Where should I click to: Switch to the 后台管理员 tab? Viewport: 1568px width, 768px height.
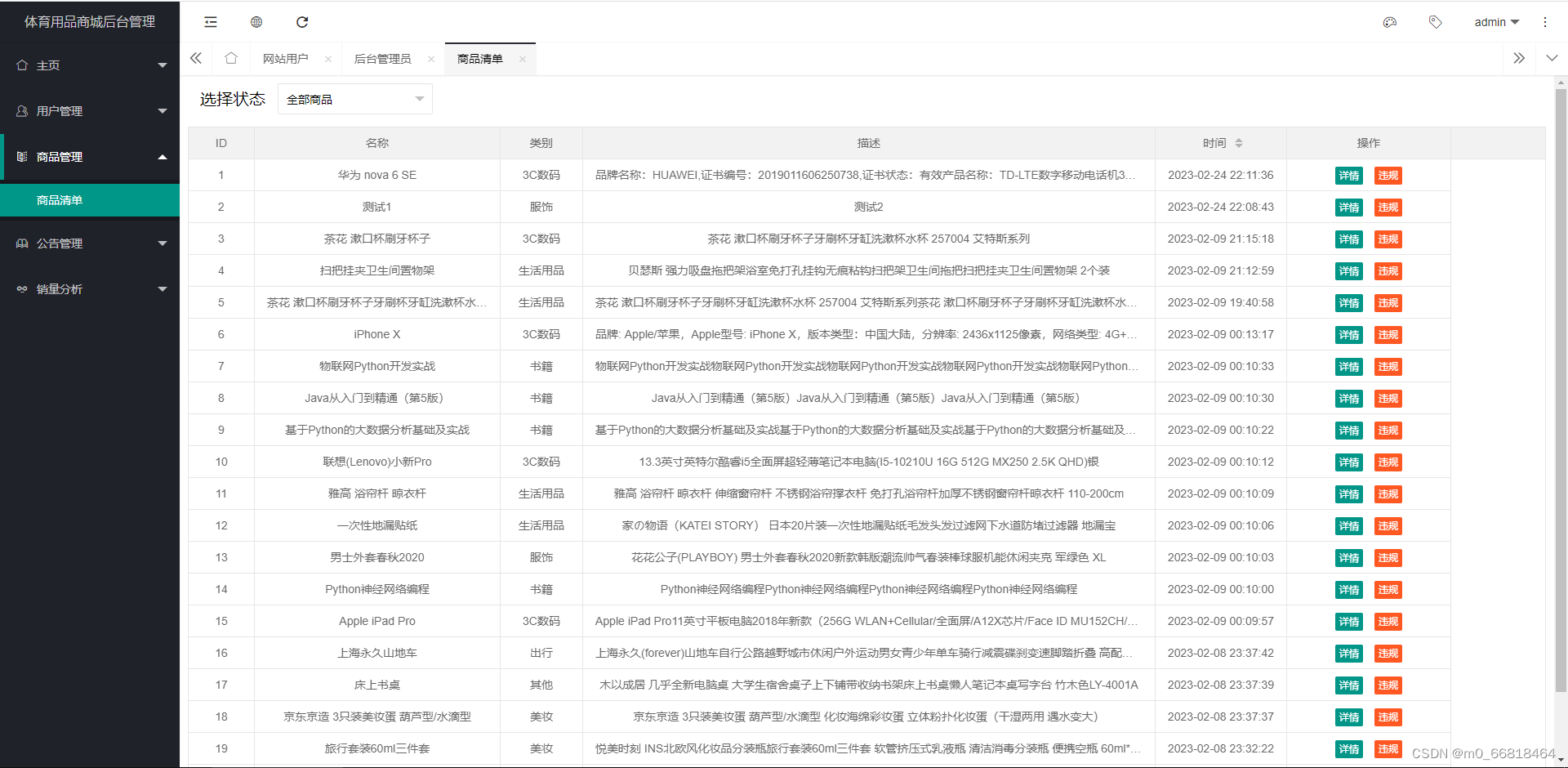click(382, 59)
